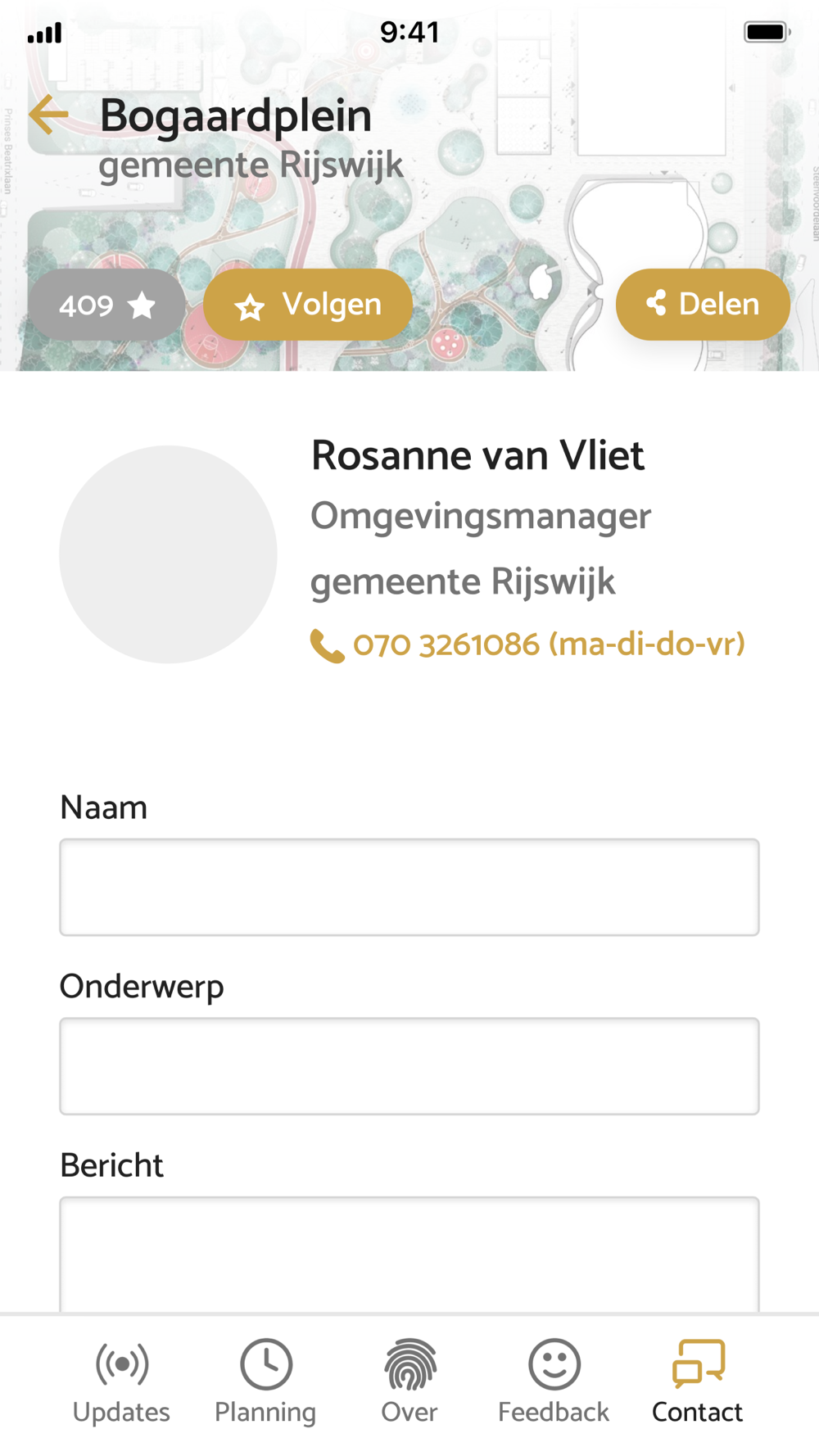Viewport: 819px width, 1456px height.
Task: Tap the battery indicator in status bar
Action: (766, 33)
